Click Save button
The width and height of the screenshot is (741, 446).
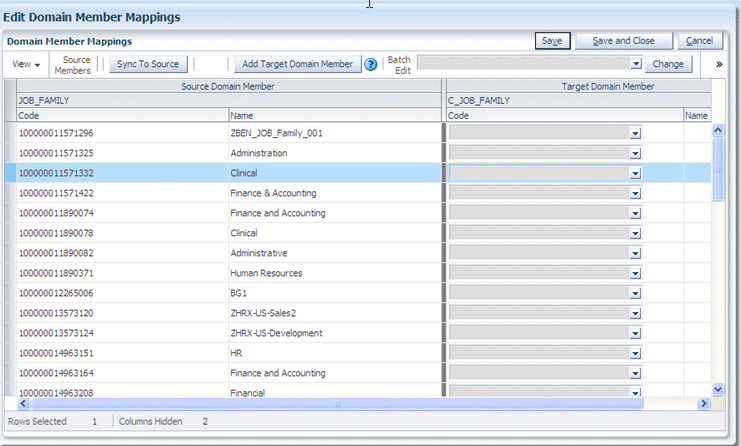pyautogui.click(x=552, y=41)
